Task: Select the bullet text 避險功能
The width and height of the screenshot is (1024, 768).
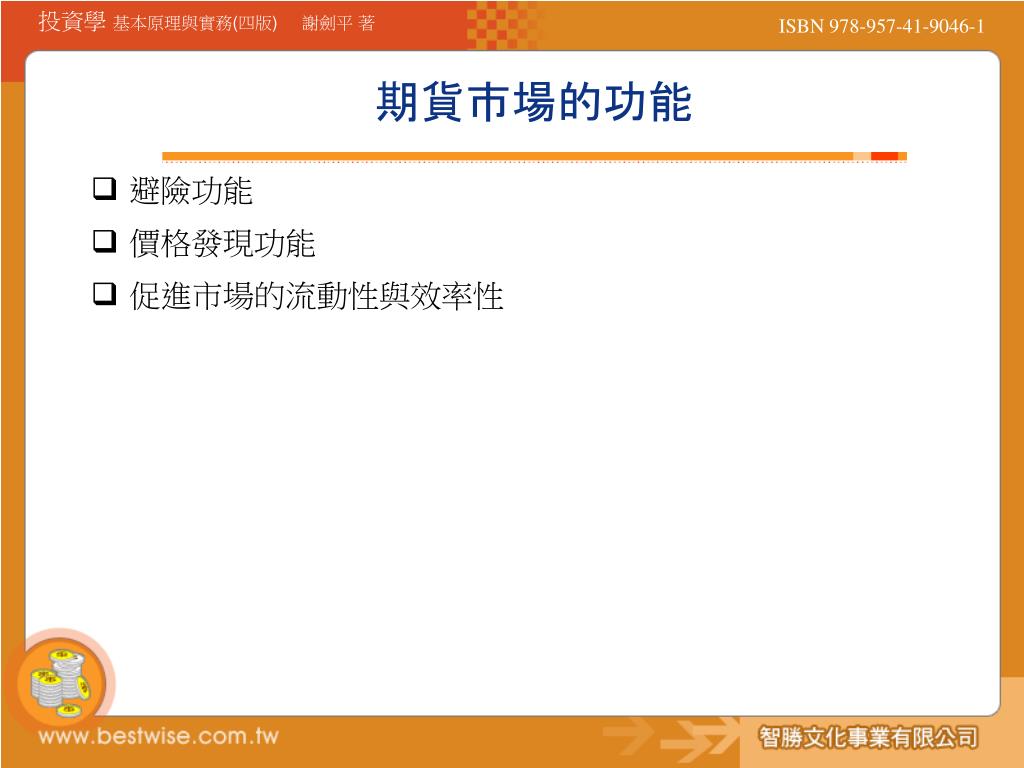Action: pos(191,191)
